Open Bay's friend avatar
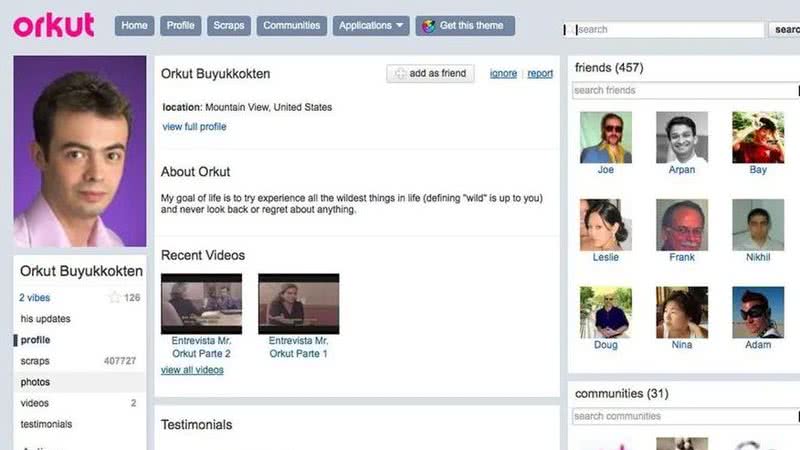This screenshot has width=800, height=450. point(758,137)
